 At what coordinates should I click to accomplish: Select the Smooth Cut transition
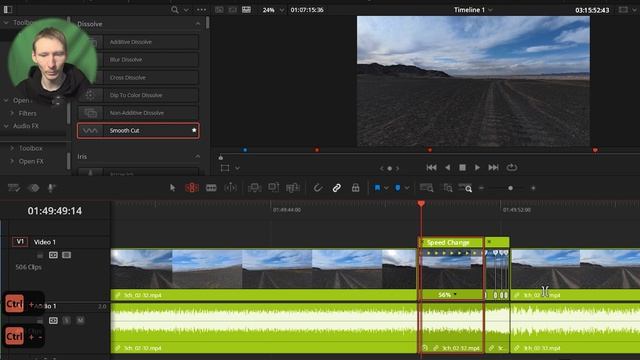[138, 131]
